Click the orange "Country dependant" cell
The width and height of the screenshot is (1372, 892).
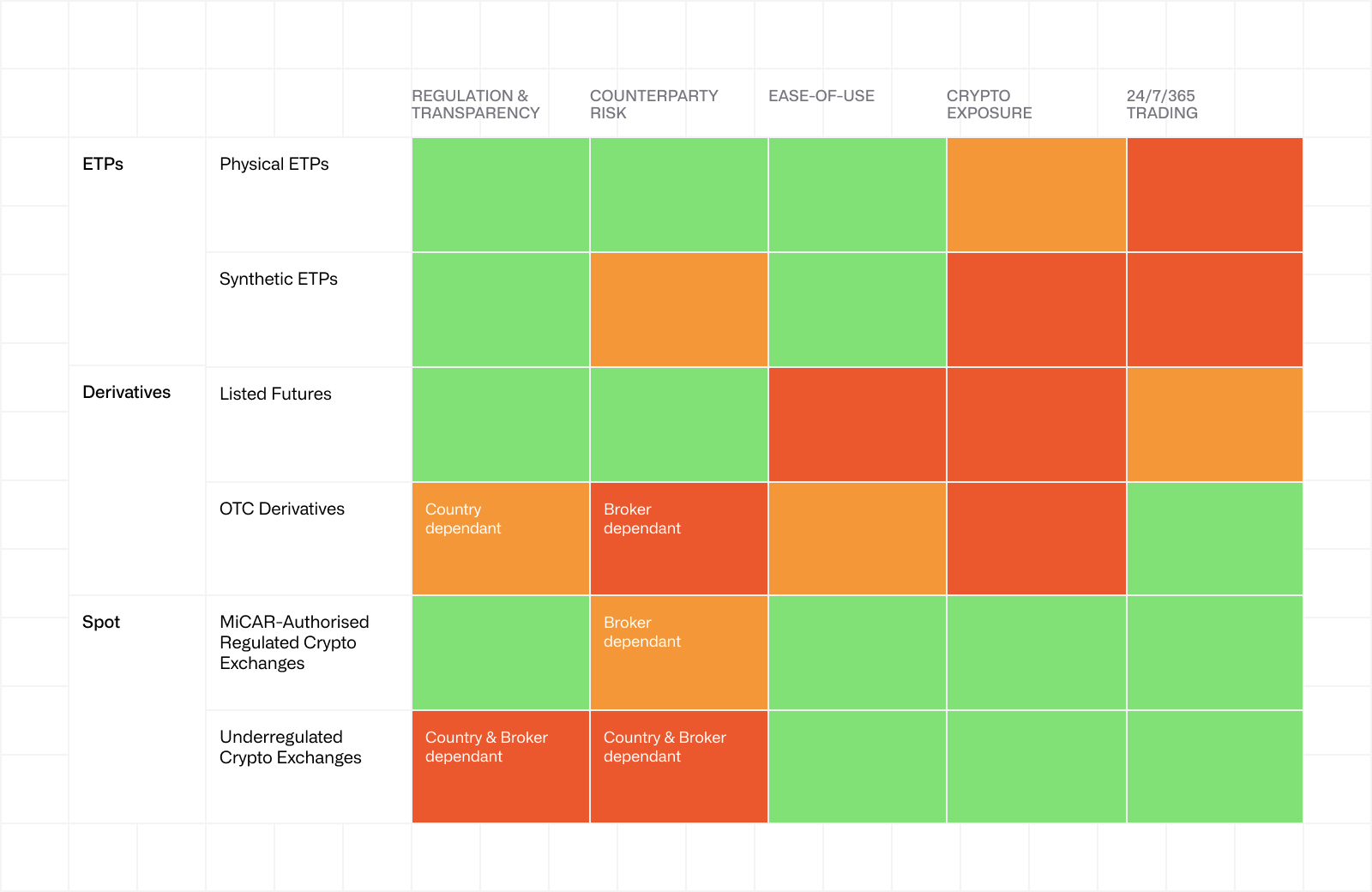click(500, 539)
